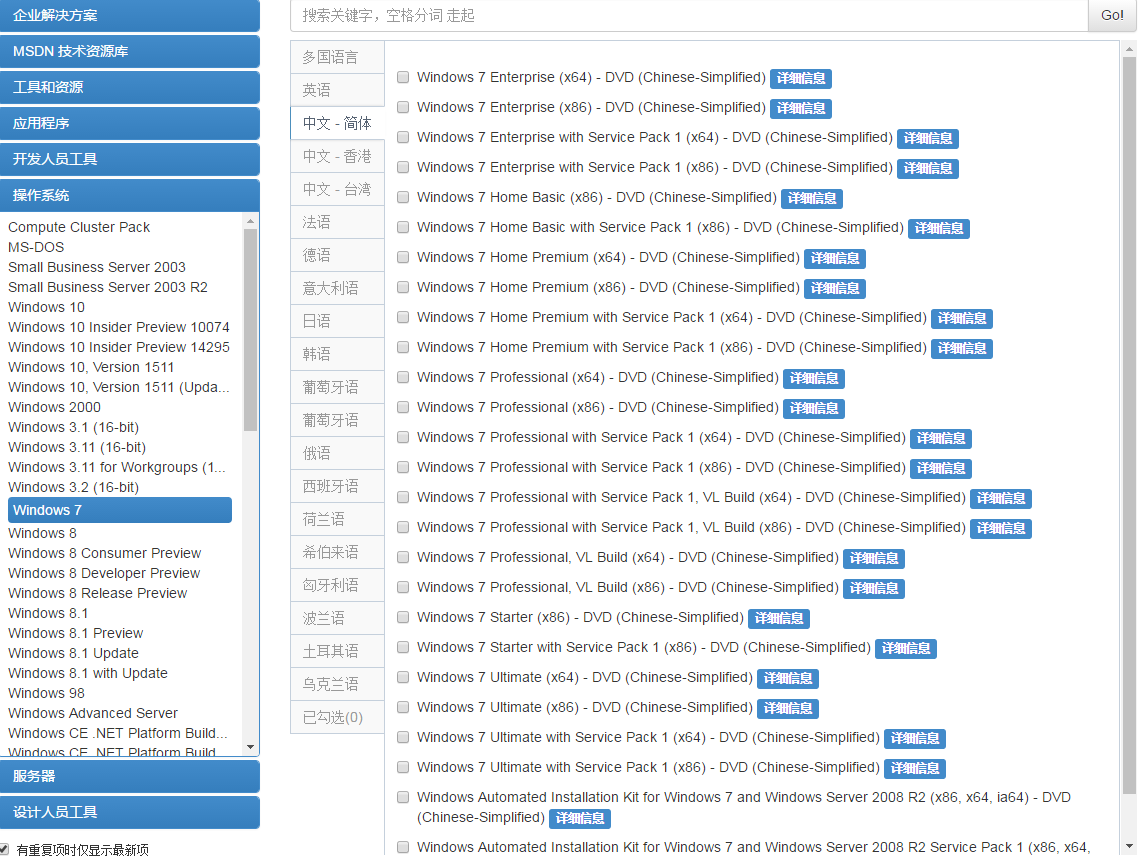This screenshot has width=1141, height=862.
Task: Open the 德语 language tab
Action: (337, 255)
